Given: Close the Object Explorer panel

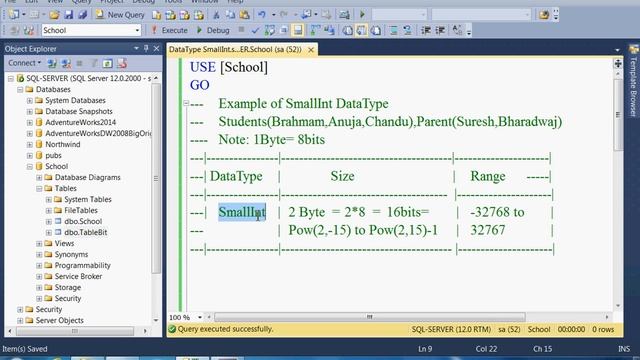Looking at the screenshot, I should [x=156, y=49].
